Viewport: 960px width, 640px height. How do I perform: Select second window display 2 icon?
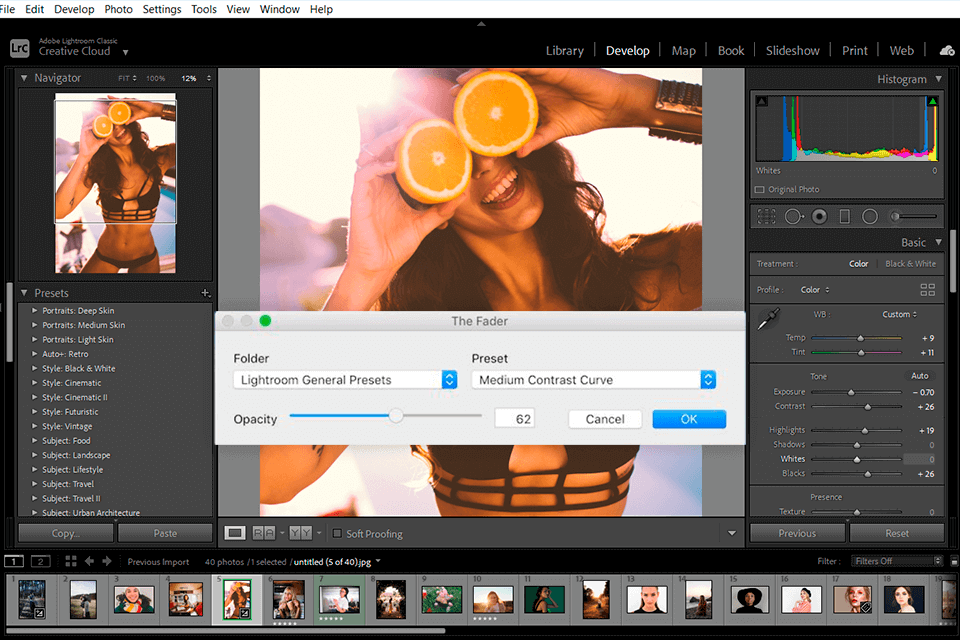coord(40,561)
